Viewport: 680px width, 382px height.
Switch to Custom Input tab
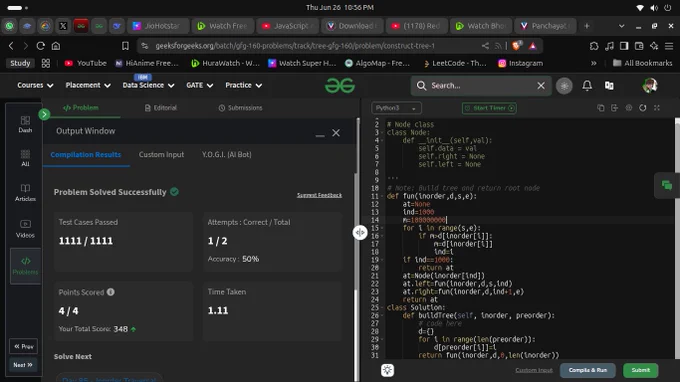tap(161, 154)
